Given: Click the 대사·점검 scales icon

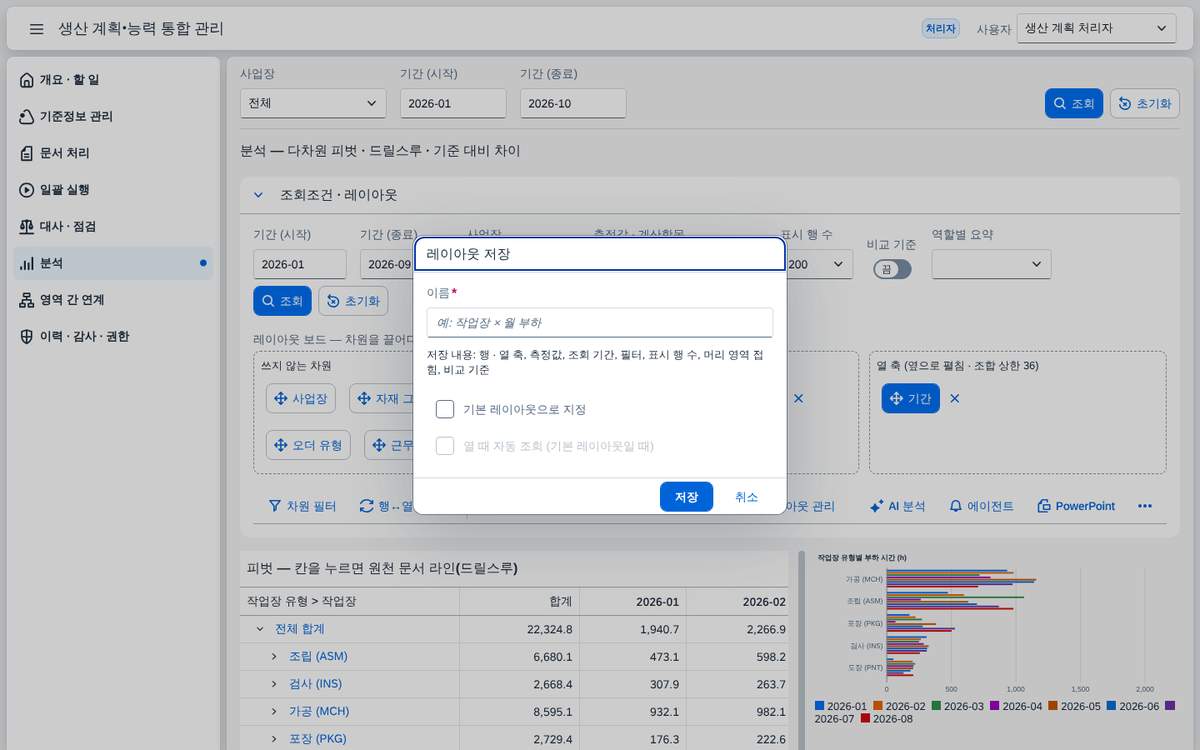Looking at the screenshot, I should pyautogui.click(x=27, y=227).
